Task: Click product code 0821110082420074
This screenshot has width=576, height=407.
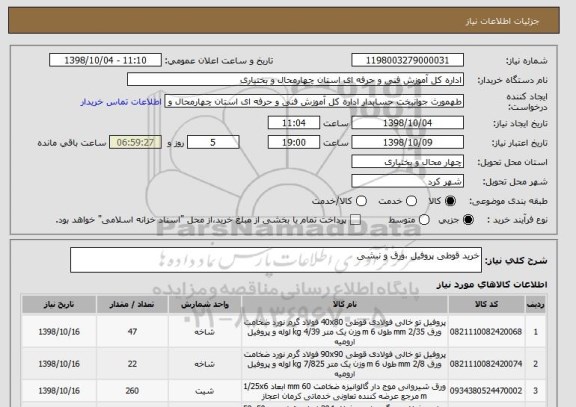Action: pyautogui.click(x=486, y=364)
